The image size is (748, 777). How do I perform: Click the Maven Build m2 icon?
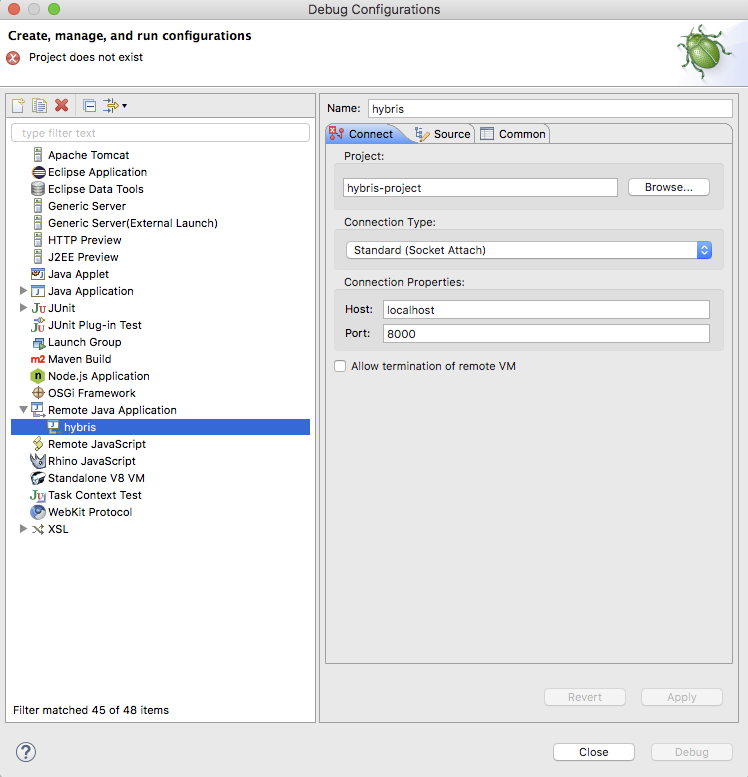tap(38, 359)
